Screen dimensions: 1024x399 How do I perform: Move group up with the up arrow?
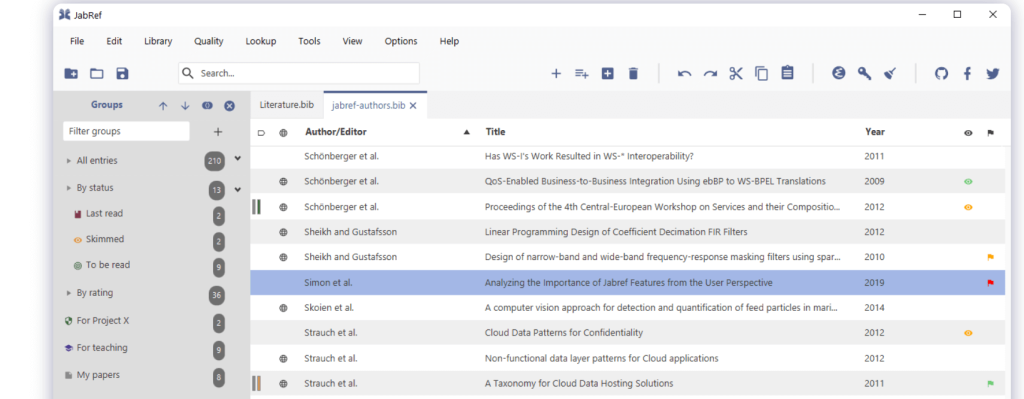click(x=163, y=106)
